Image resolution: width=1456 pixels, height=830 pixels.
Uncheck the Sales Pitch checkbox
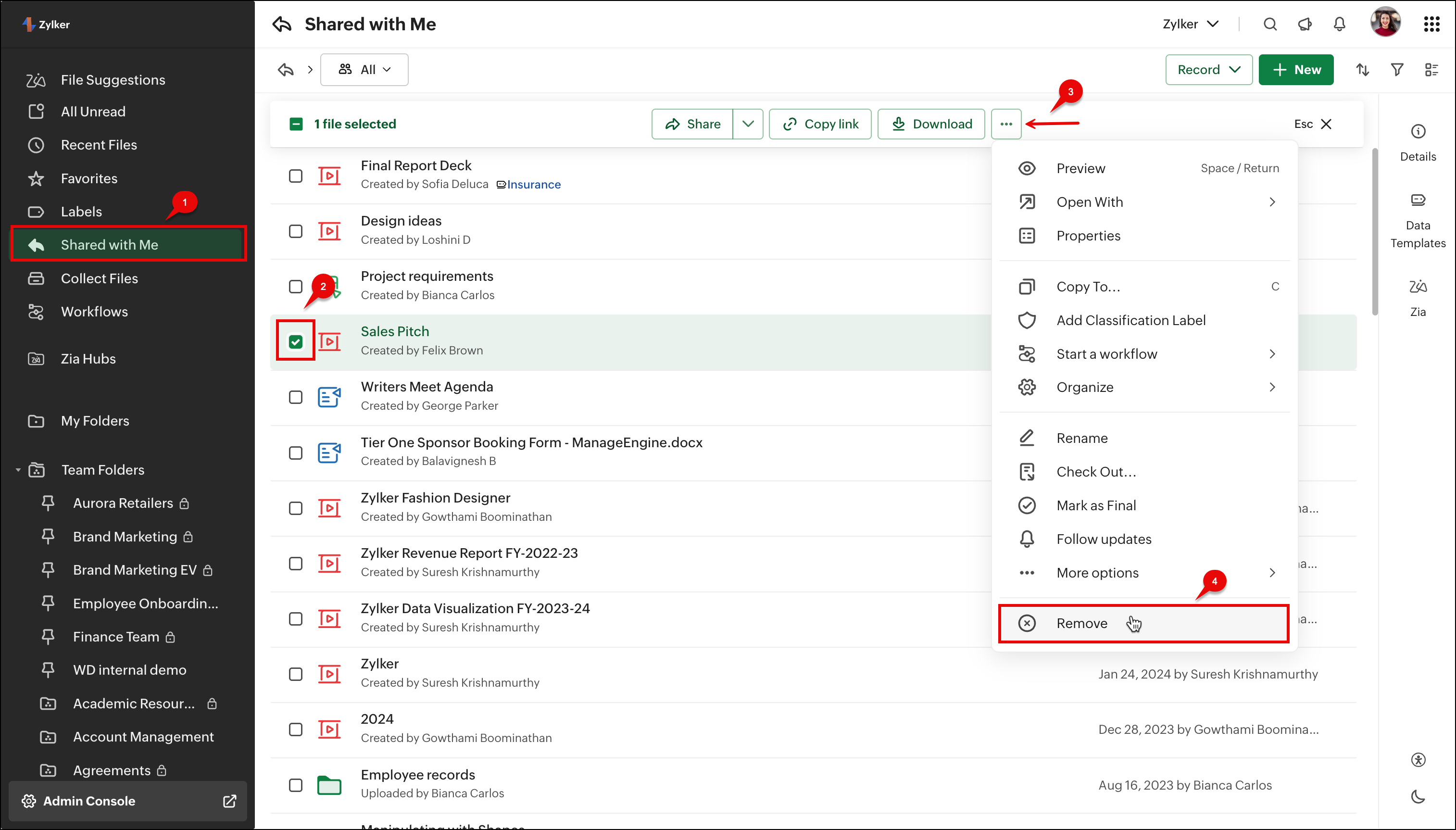(x=295, y=341)
